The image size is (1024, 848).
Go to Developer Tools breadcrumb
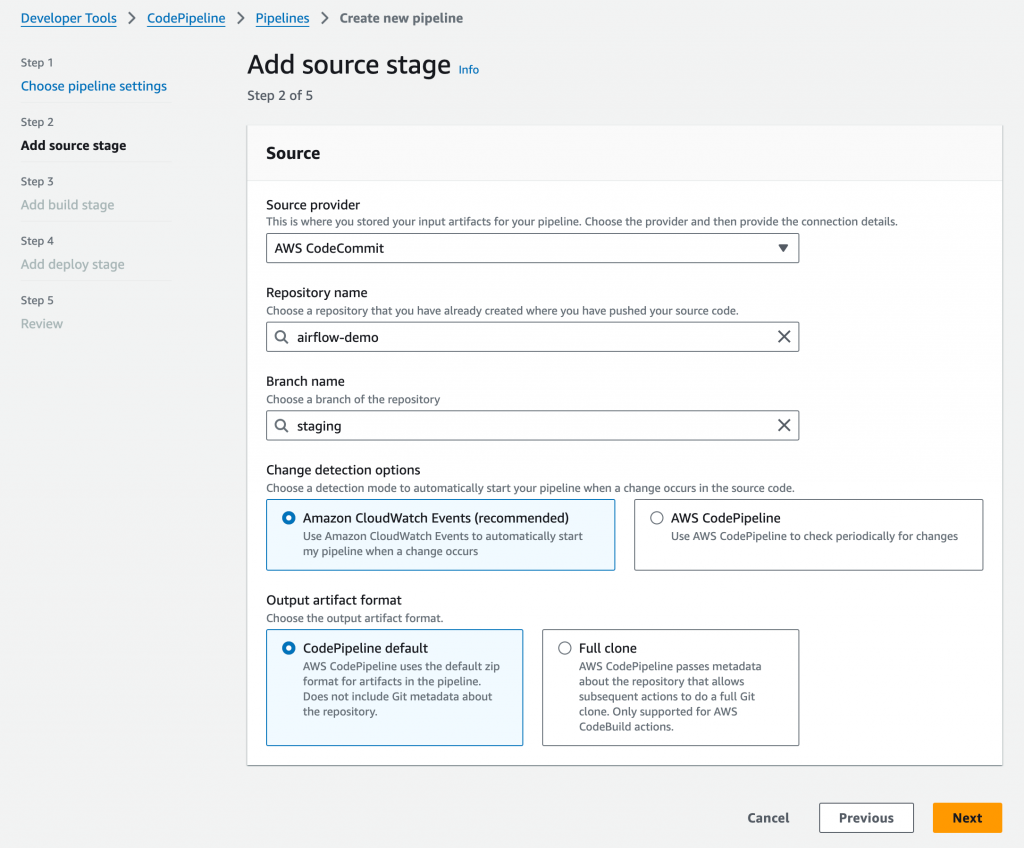tap(68, 18)
